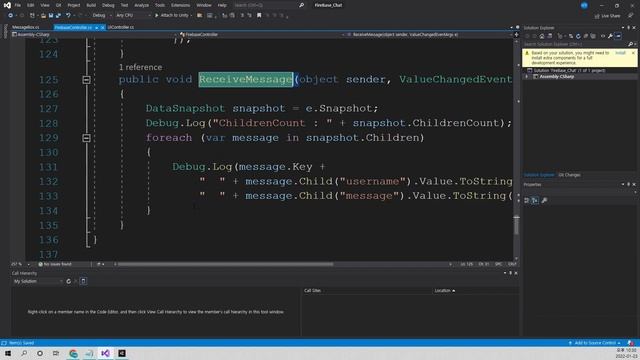640x360 pixels.
Task: Click the No issues found indicator
Action: (55, 264)
